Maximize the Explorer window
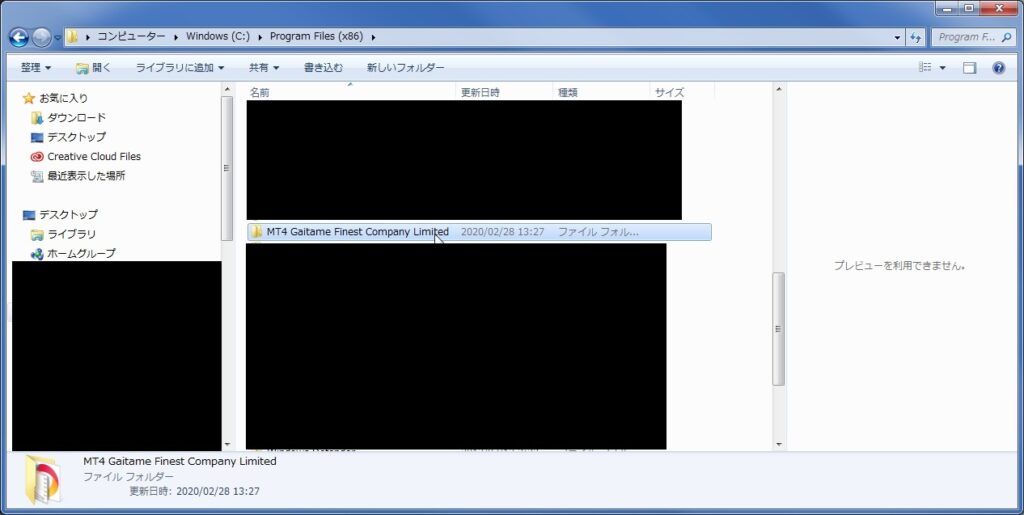 (x=968, y=8)
